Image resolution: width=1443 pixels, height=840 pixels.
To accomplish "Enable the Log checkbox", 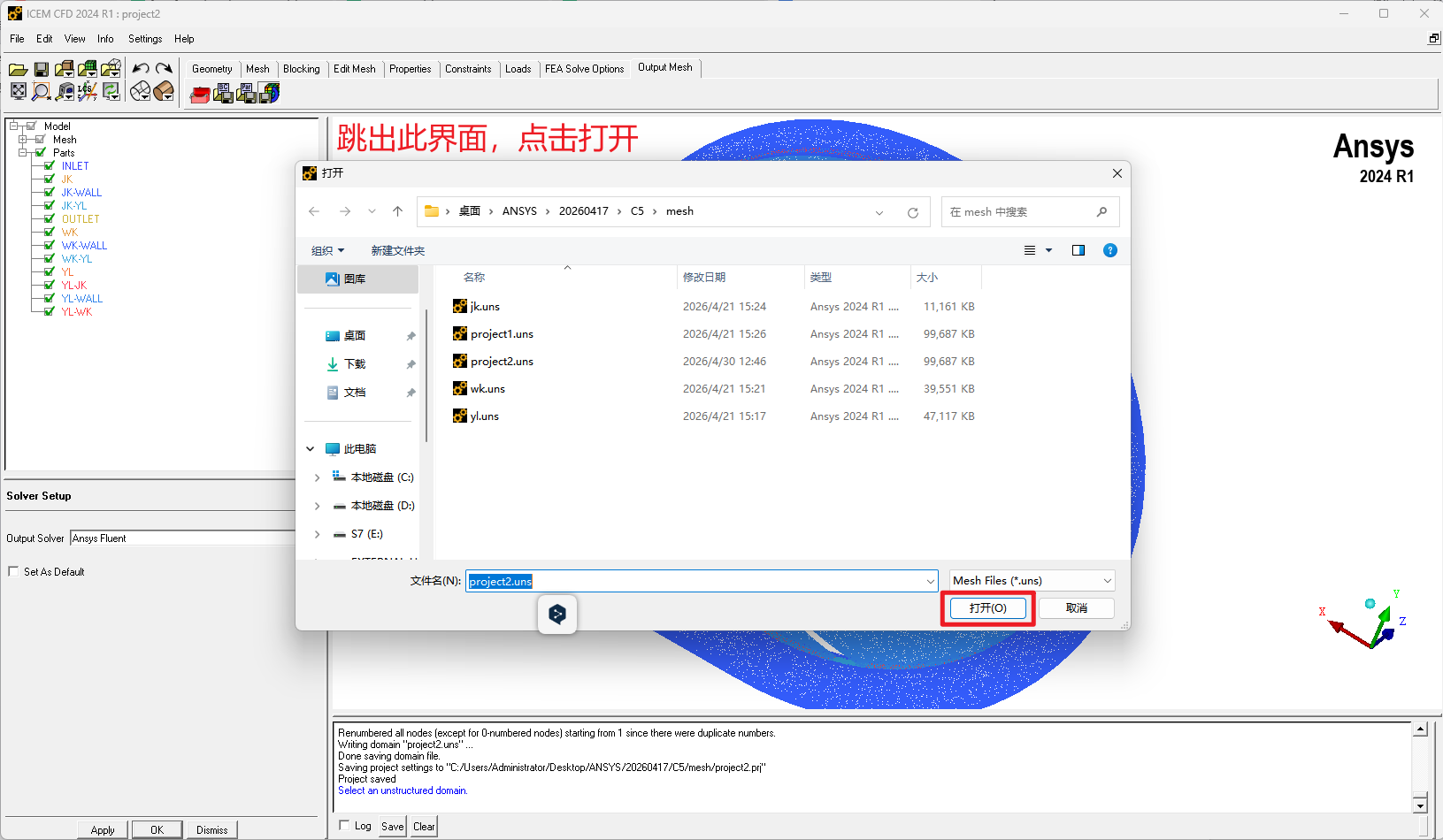I will (345, 825).
